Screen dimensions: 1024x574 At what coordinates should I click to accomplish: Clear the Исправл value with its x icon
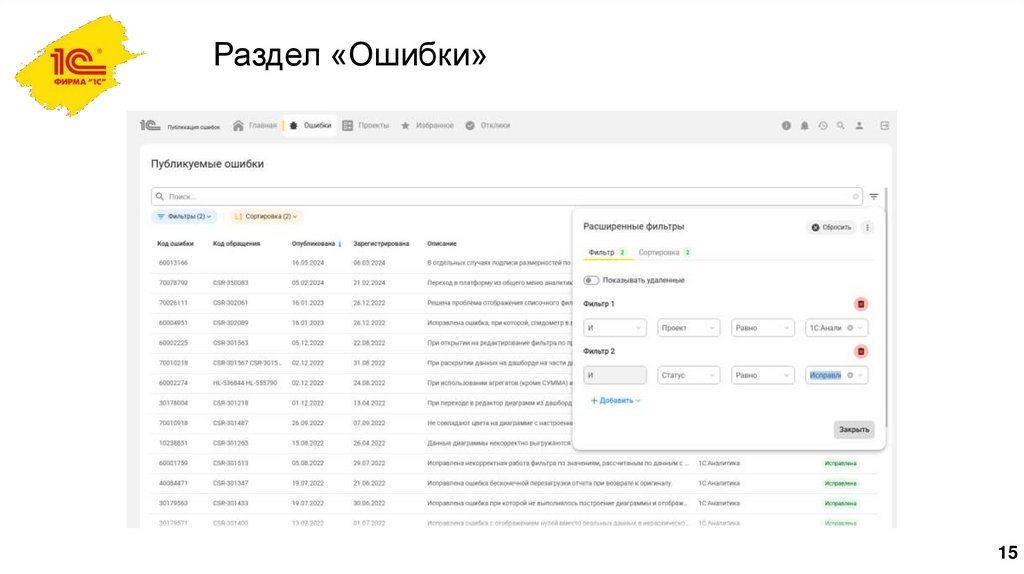tap(850, 375)
